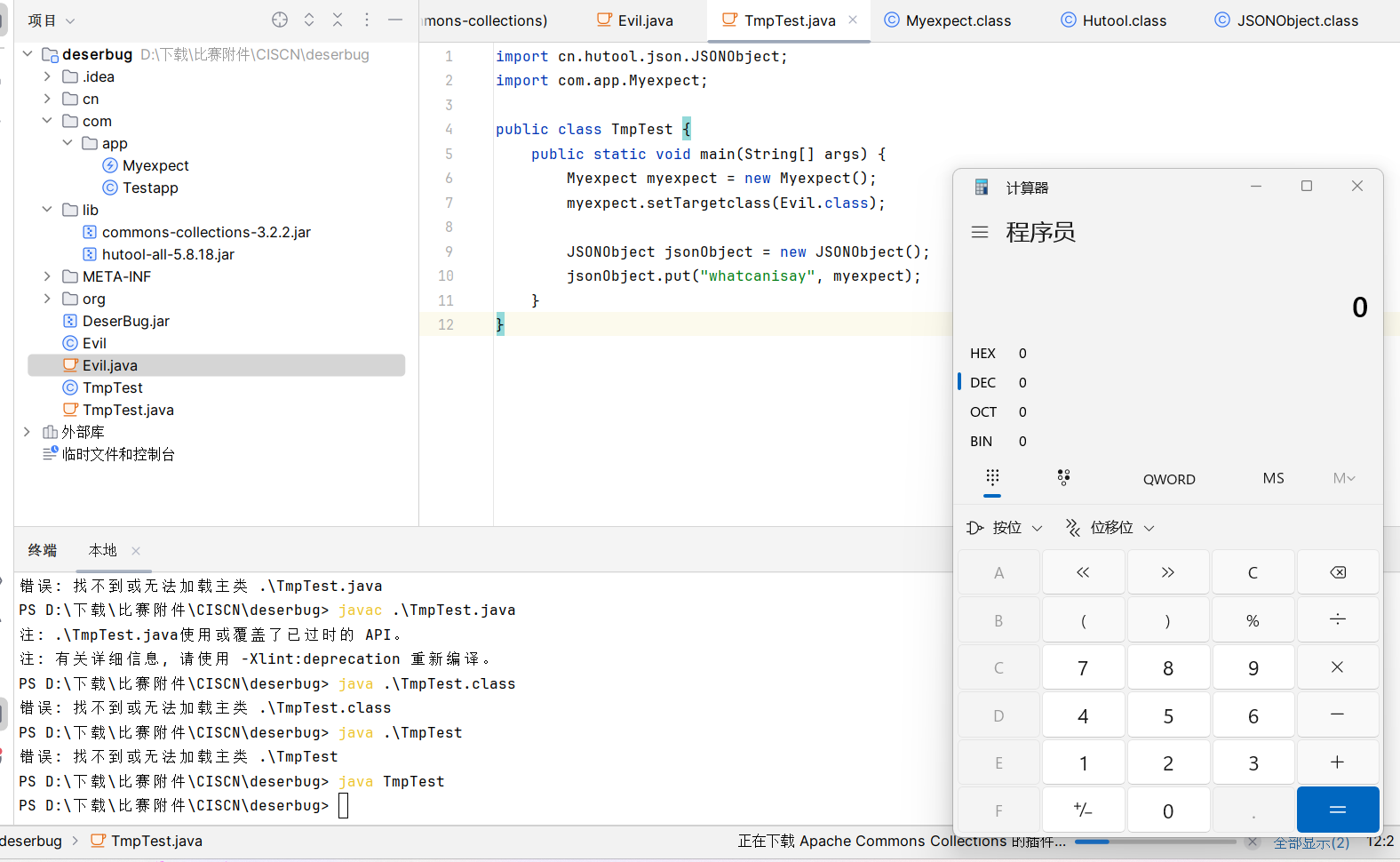Click right shift button in calculator

1168,572
